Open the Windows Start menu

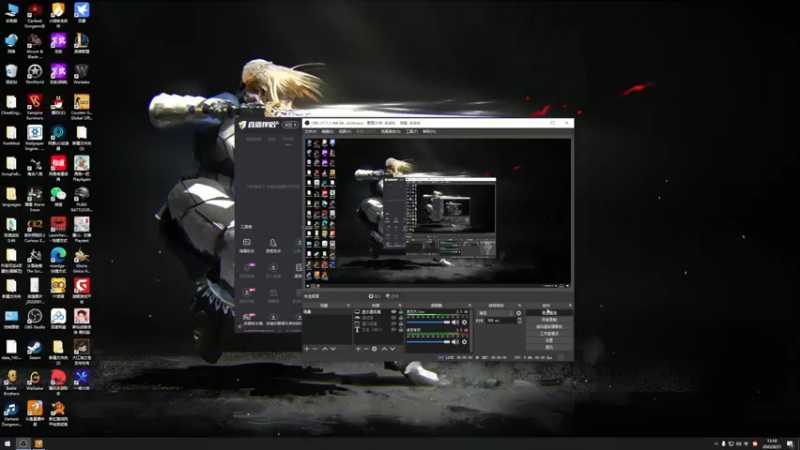coord(7,443)
